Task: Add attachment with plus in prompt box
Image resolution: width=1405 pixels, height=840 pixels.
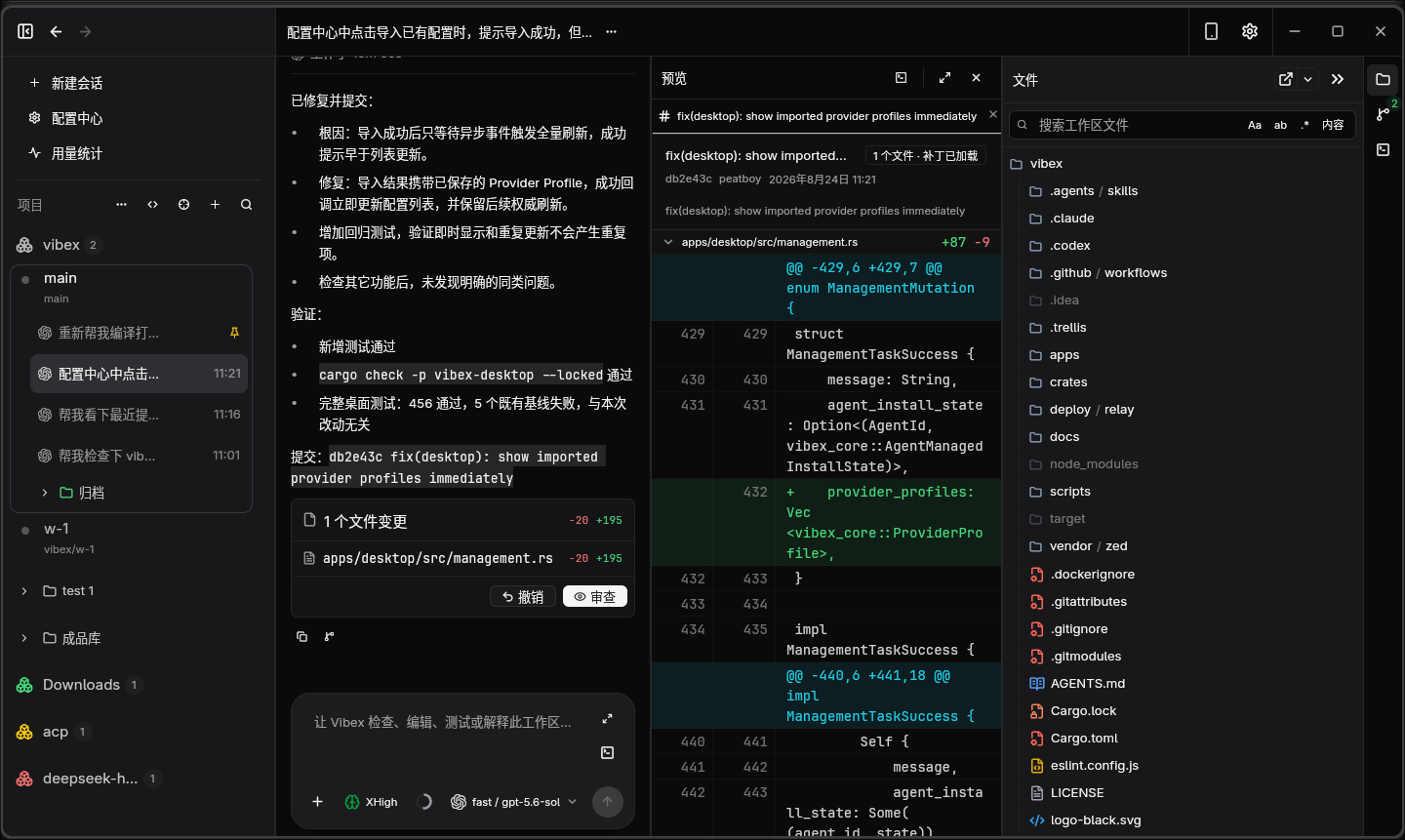Action: tap(317, 802)
